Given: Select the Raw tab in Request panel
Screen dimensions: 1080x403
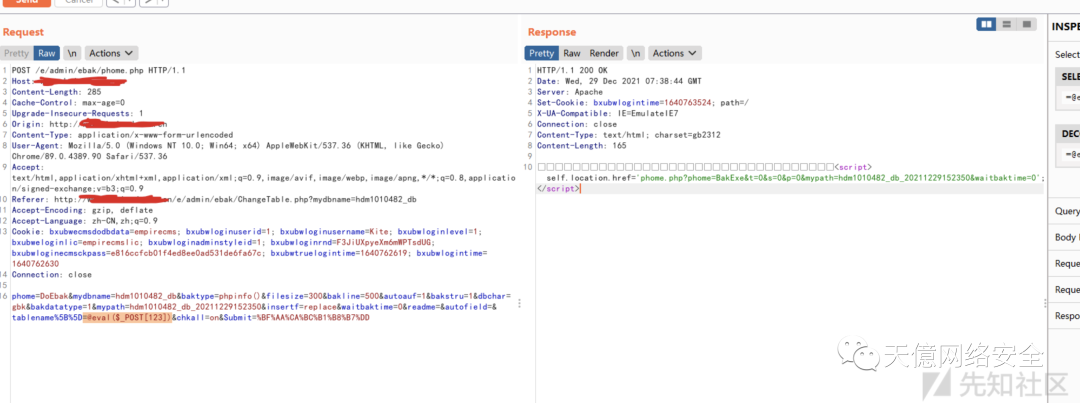Looking at the screenshot, I should click(47, 53).
